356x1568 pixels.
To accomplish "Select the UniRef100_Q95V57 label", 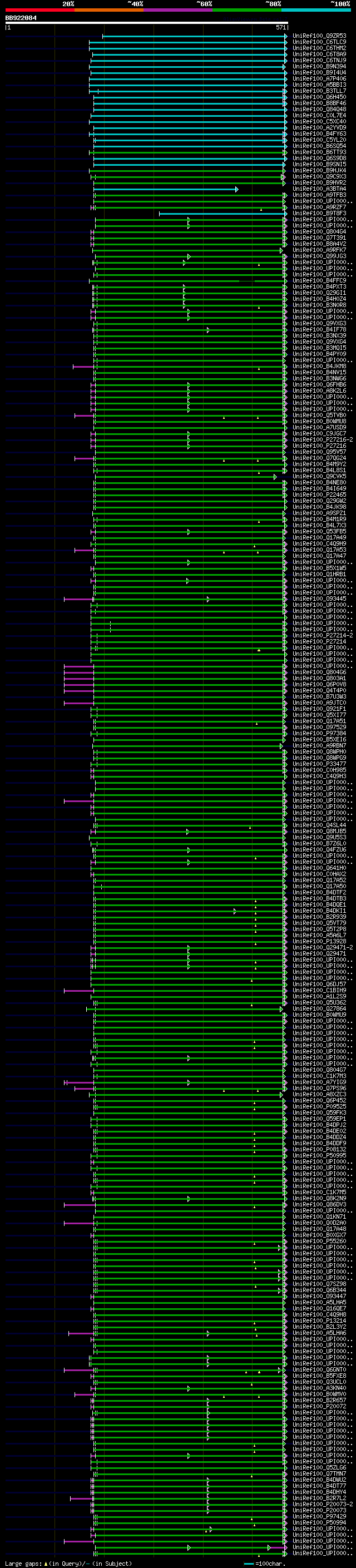I will click(x=319, y=452).
